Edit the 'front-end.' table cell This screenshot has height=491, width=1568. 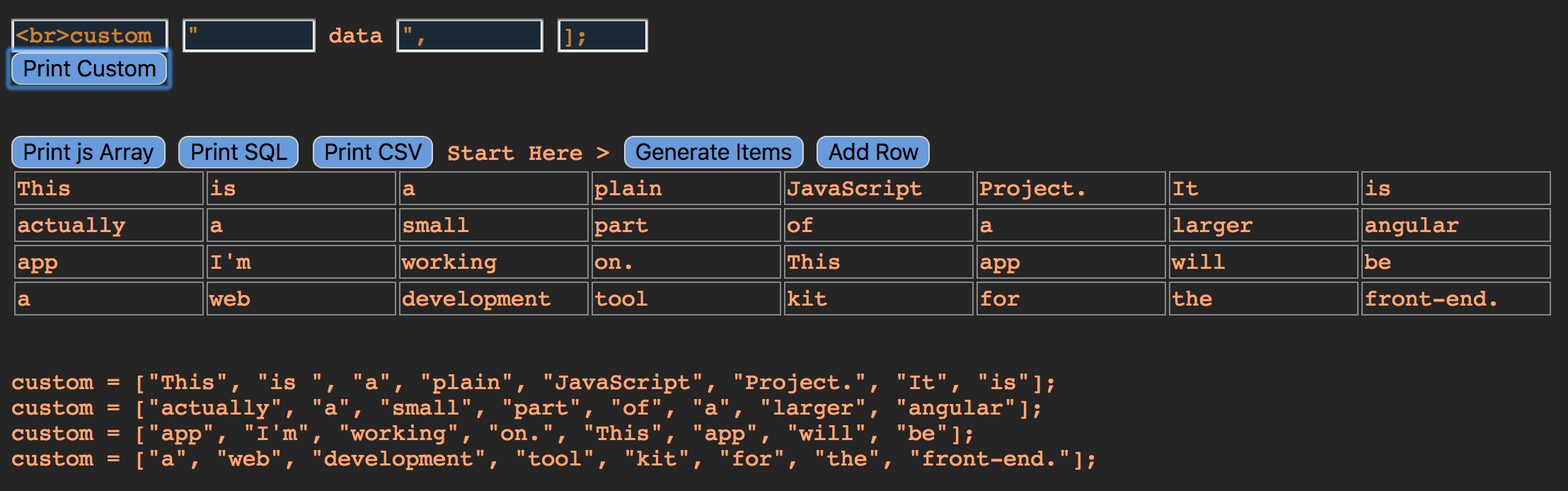coord(1455,299)
